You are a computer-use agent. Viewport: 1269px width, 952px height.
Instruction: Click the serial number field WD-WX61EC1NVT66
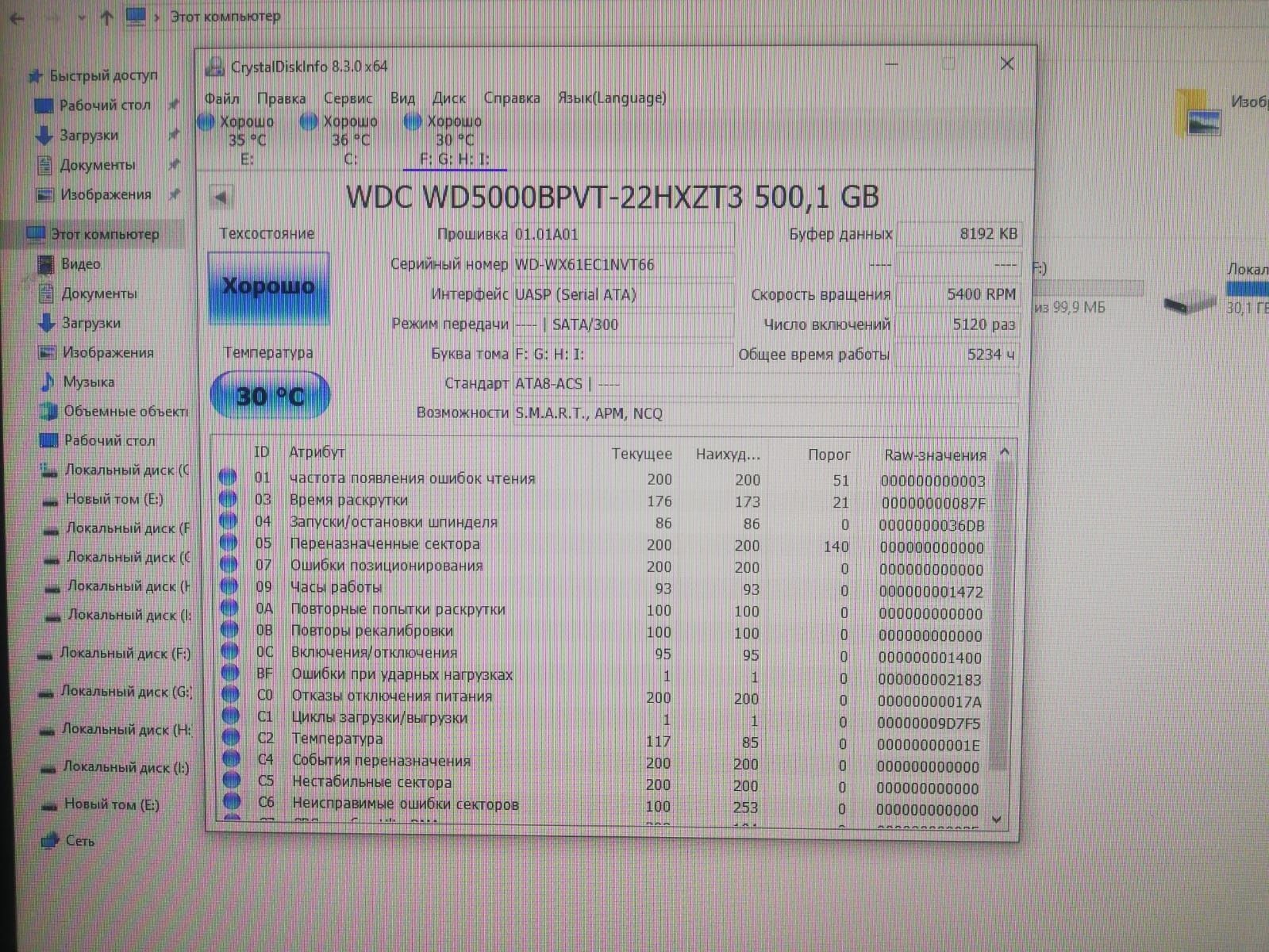623,265
